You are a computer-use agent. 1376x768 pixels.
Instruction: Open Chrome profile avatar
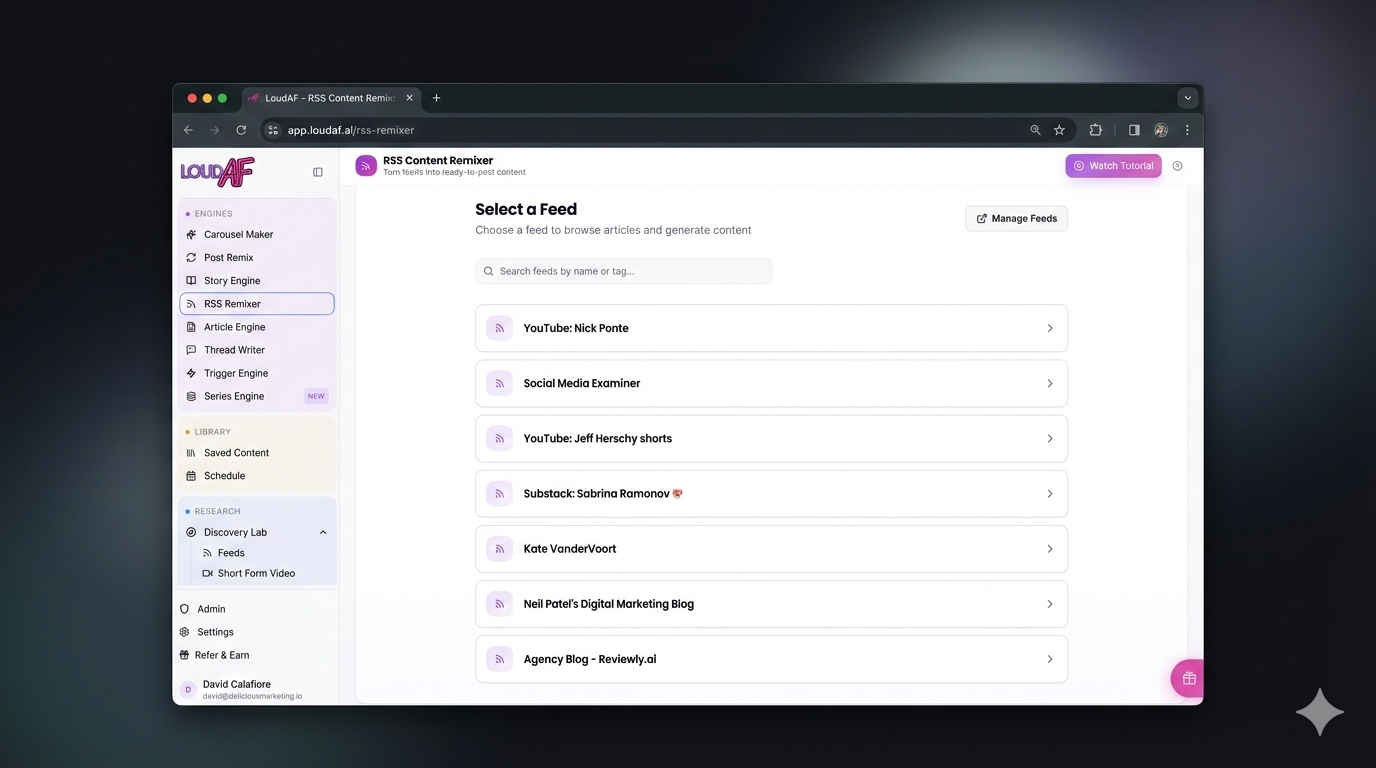(1161, 130)
